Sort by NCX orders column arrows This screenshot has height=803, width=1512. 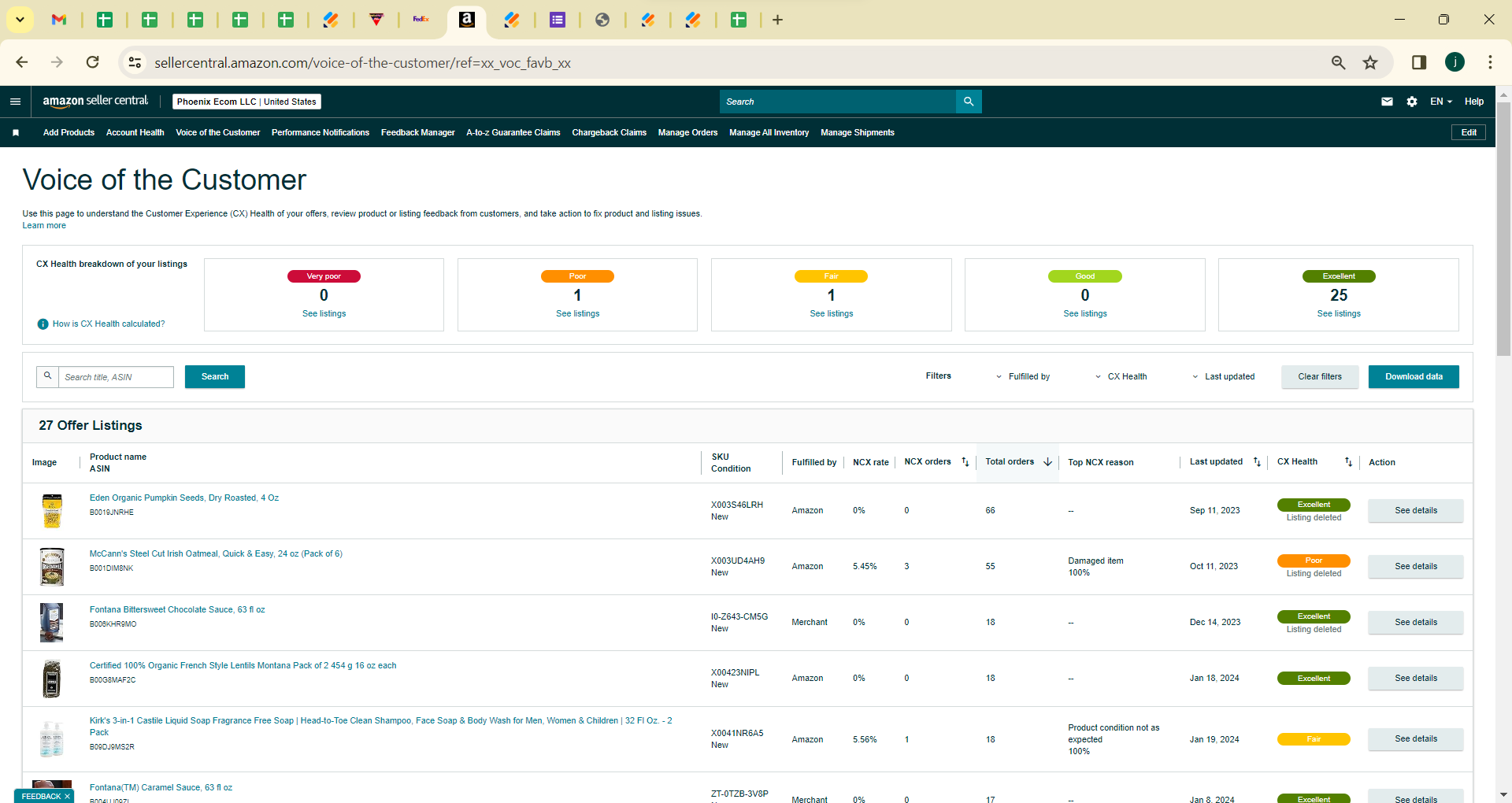pyautogui.click(x=965, y=462)
